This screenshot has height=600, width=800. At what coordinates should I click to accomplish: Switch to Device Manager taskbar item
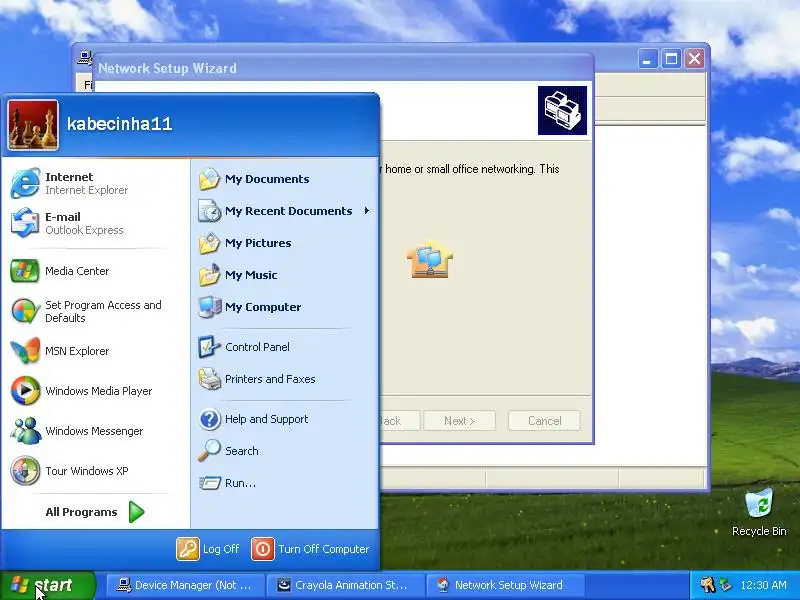[x=185, y=585]
